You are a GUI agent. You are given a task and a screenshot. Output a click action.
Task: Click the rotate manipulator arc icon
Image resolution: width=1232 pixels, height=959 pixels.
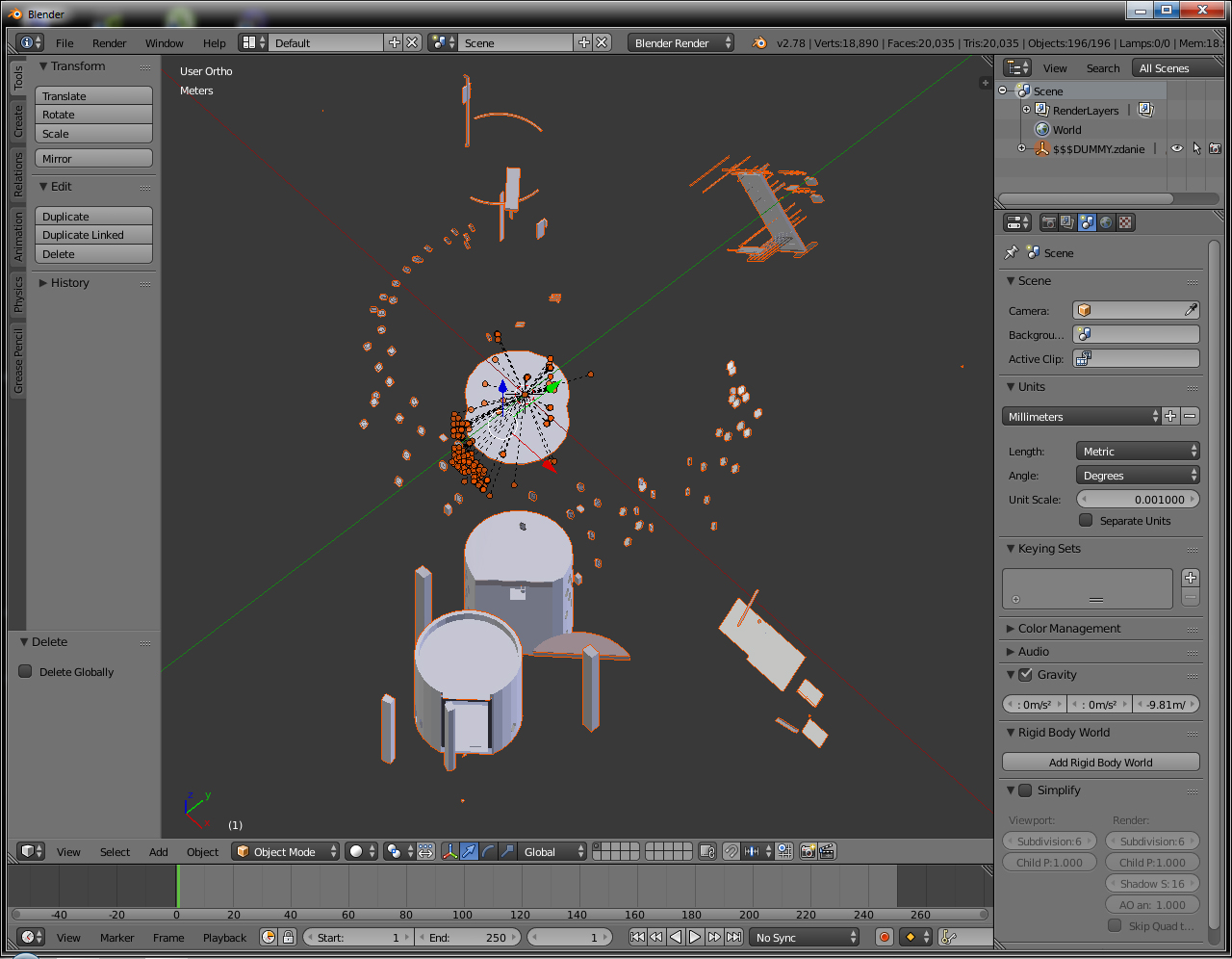488,851
